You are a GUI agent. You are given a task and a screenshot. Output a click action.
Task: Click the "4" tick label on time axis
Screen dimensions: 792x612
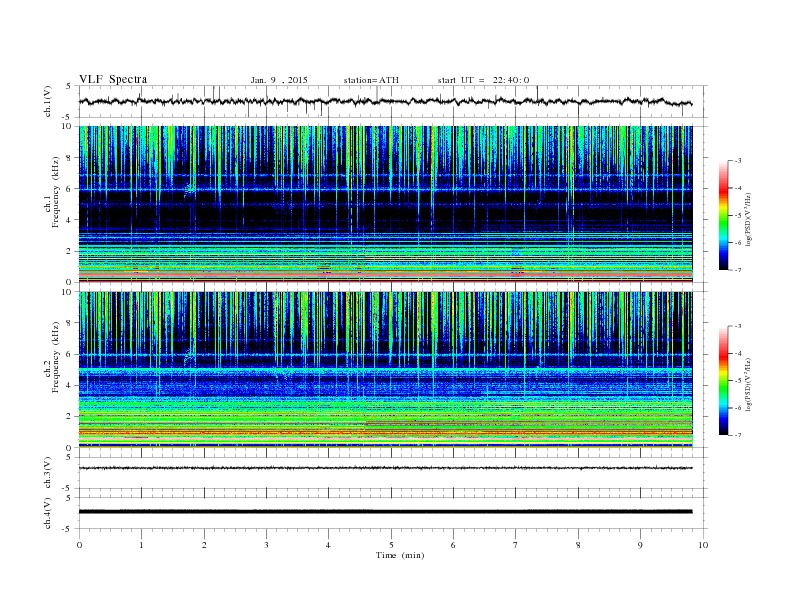328,545
